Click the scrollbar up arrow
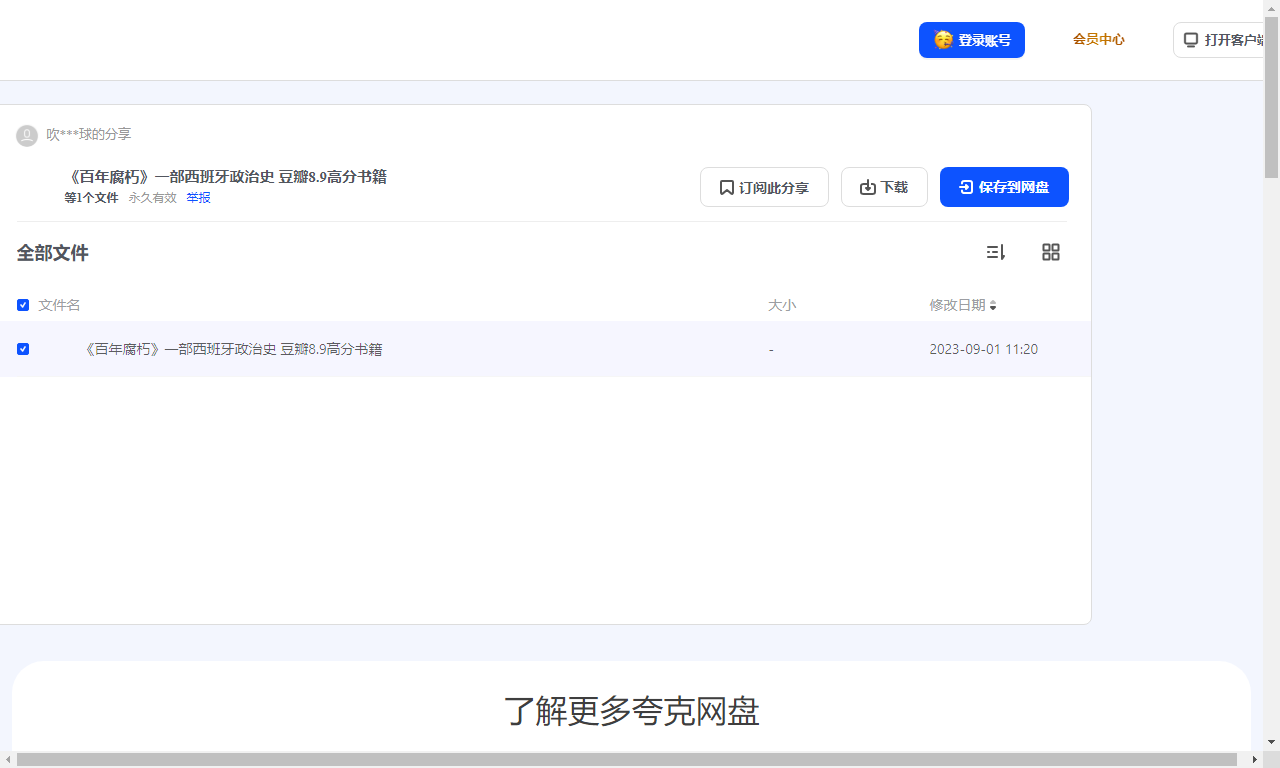The image size is (1280, 768). tap(1271, 8)
